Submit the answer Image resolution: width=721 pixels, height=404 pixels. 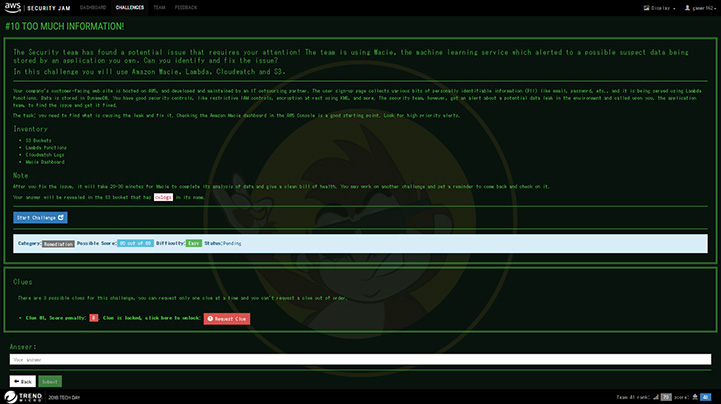click(50, 381)
